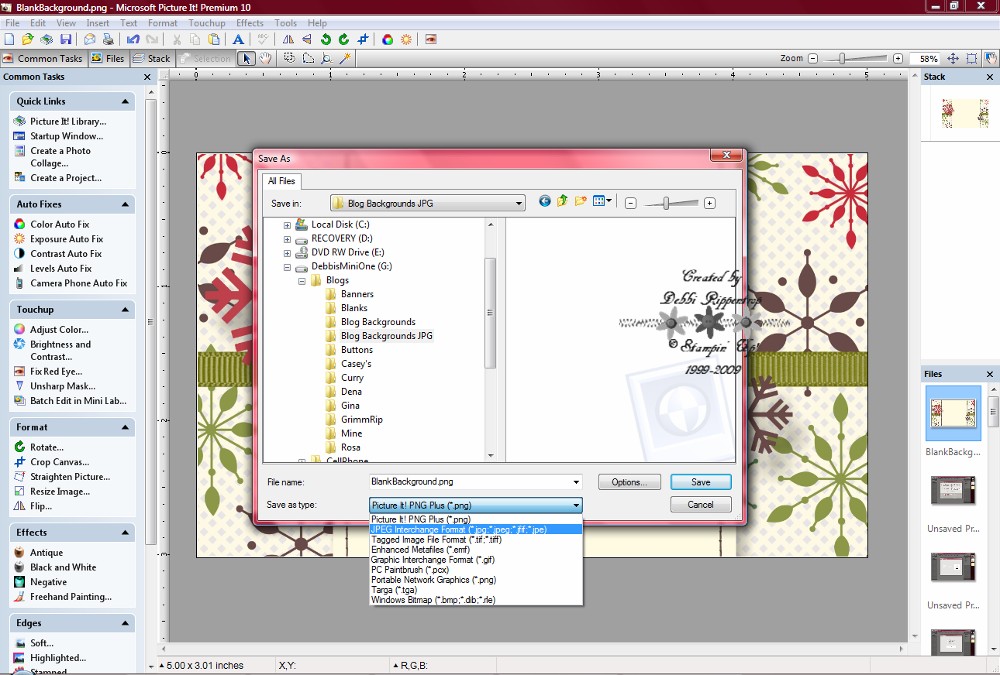This screenshot has height=675, width=1000.
Task: Click the zoom-to-selection icon beside 58%
Action: click(971, 59)
